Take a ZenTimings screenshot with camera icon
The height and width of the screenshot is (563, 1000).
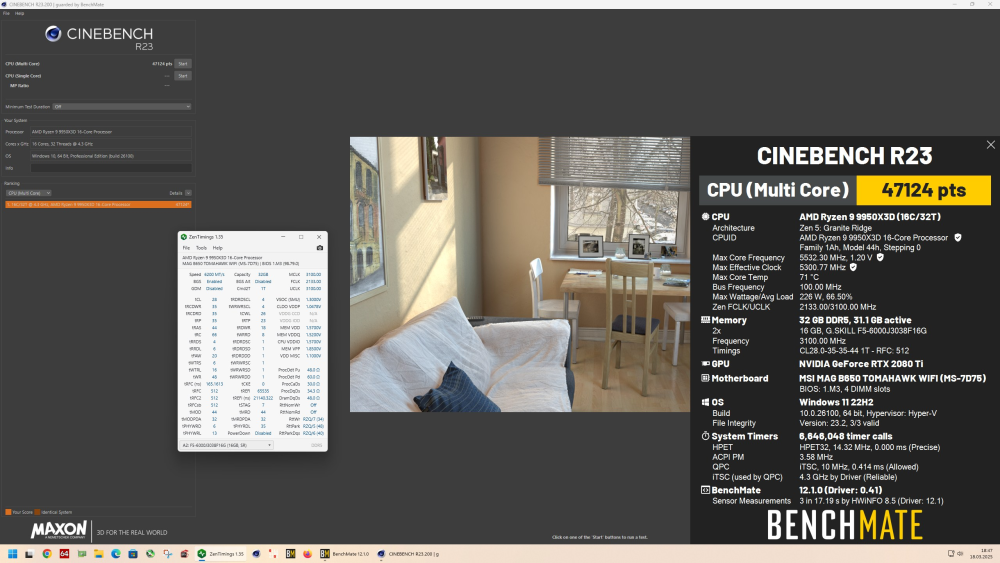pyautogui.click(x=320, y=247)
